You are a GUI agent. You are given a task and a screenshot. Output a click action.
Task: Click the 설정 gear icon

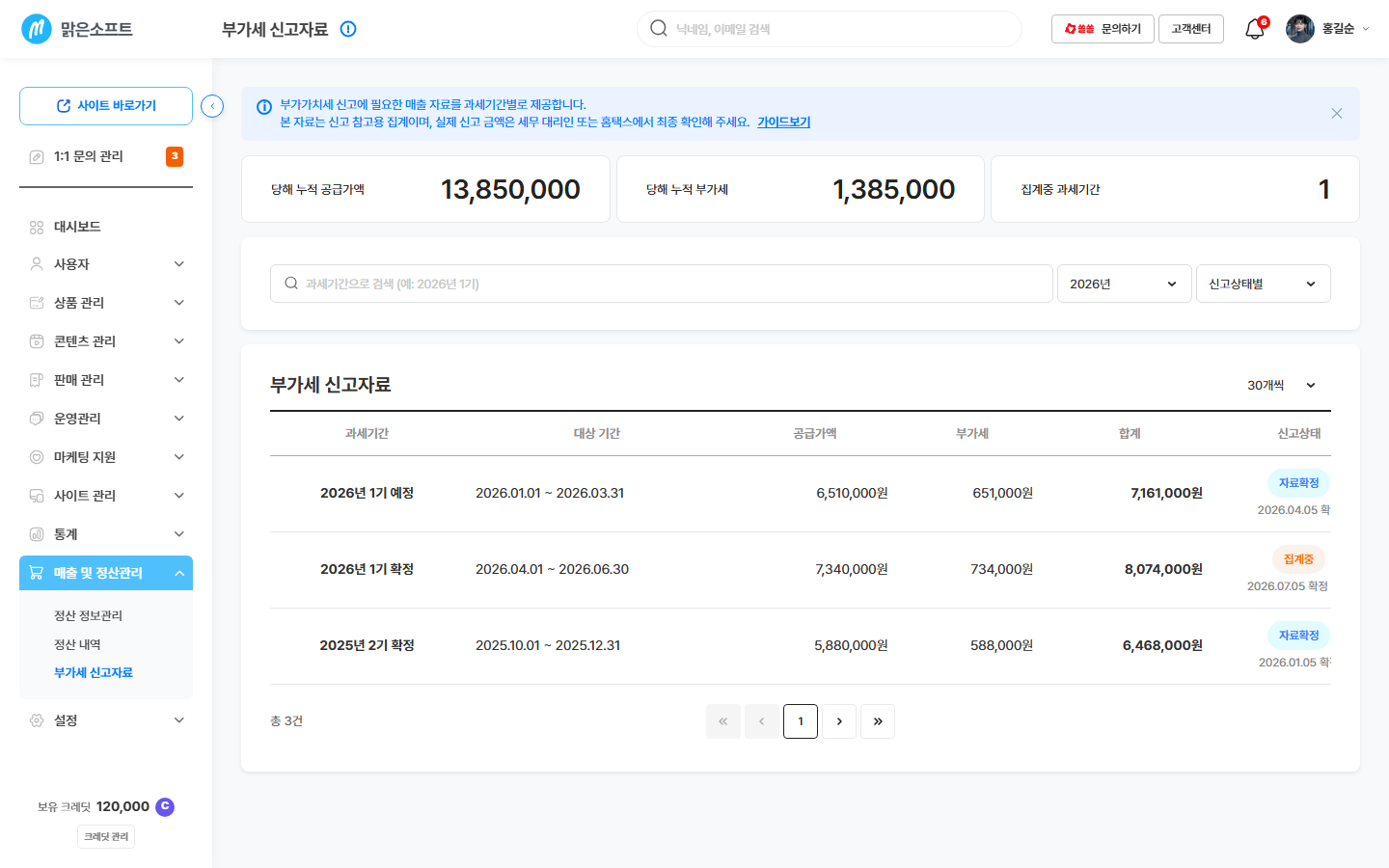[37, 720]
